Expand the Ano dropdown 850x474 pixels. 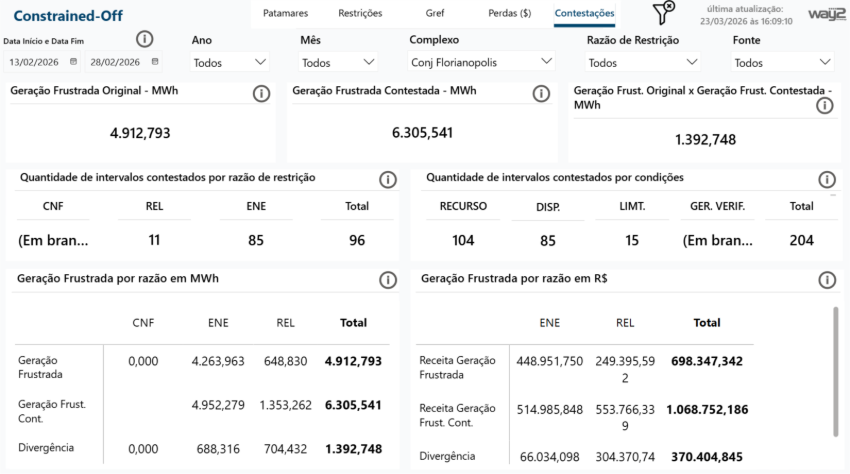pos(231,62)
